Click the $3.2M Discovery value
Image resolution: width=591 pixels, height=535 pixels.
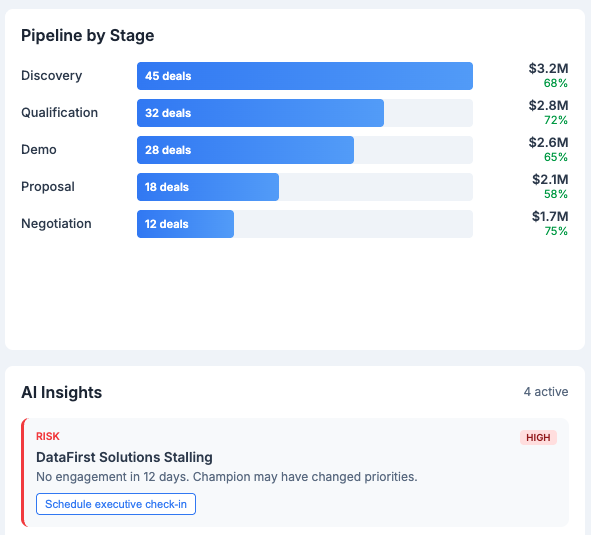[x=548, y=68]
